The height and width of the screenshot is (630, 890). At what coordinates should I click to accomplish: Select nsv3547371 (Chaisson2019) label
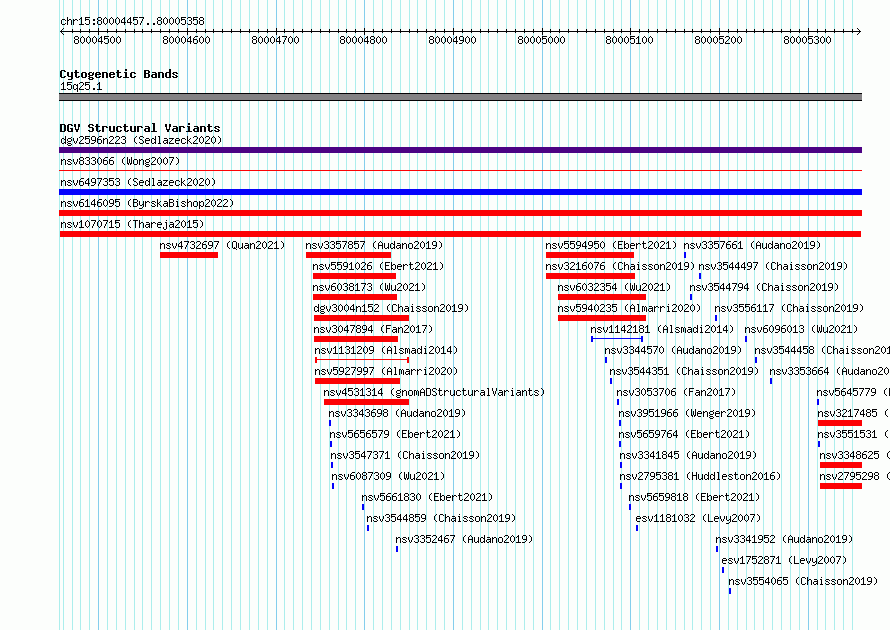[405, 455]
